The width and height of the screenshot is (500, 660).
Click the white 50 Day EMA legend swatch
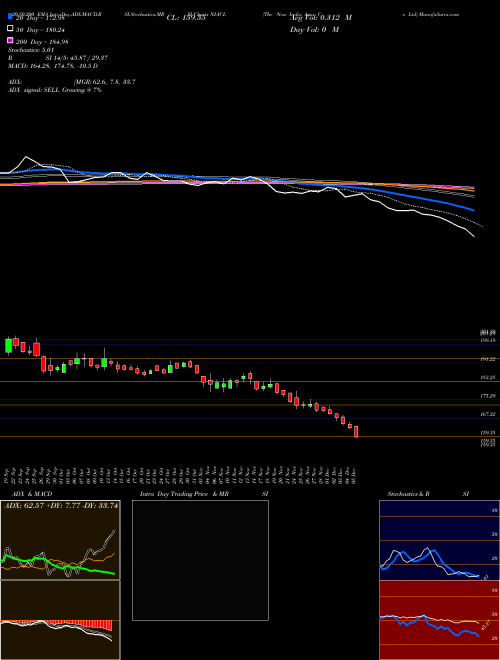point(10,29)
